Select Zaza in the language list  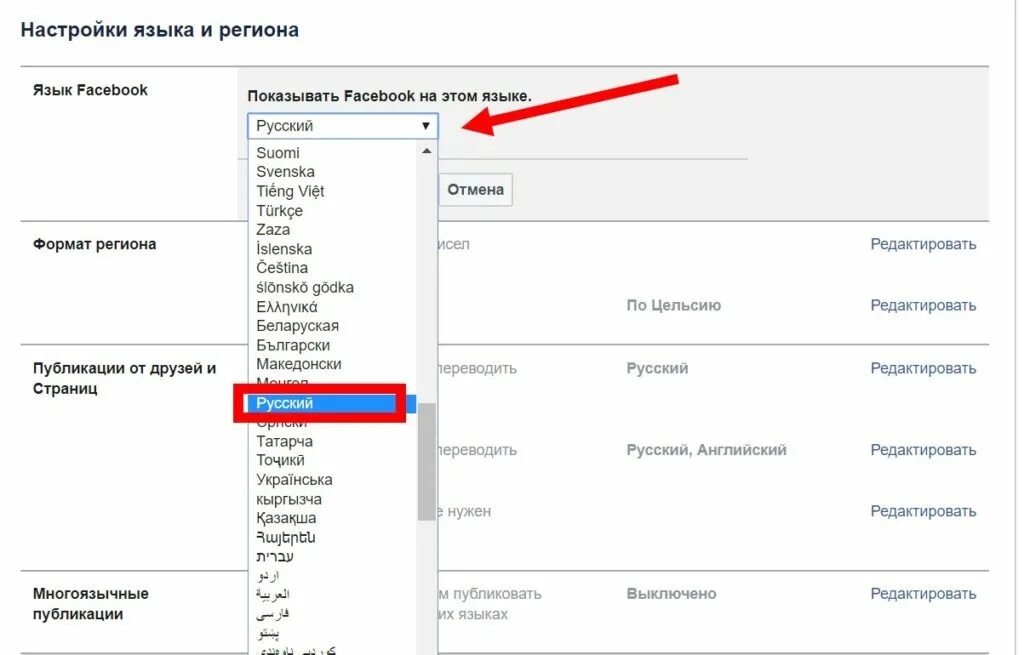click(273, 230)
